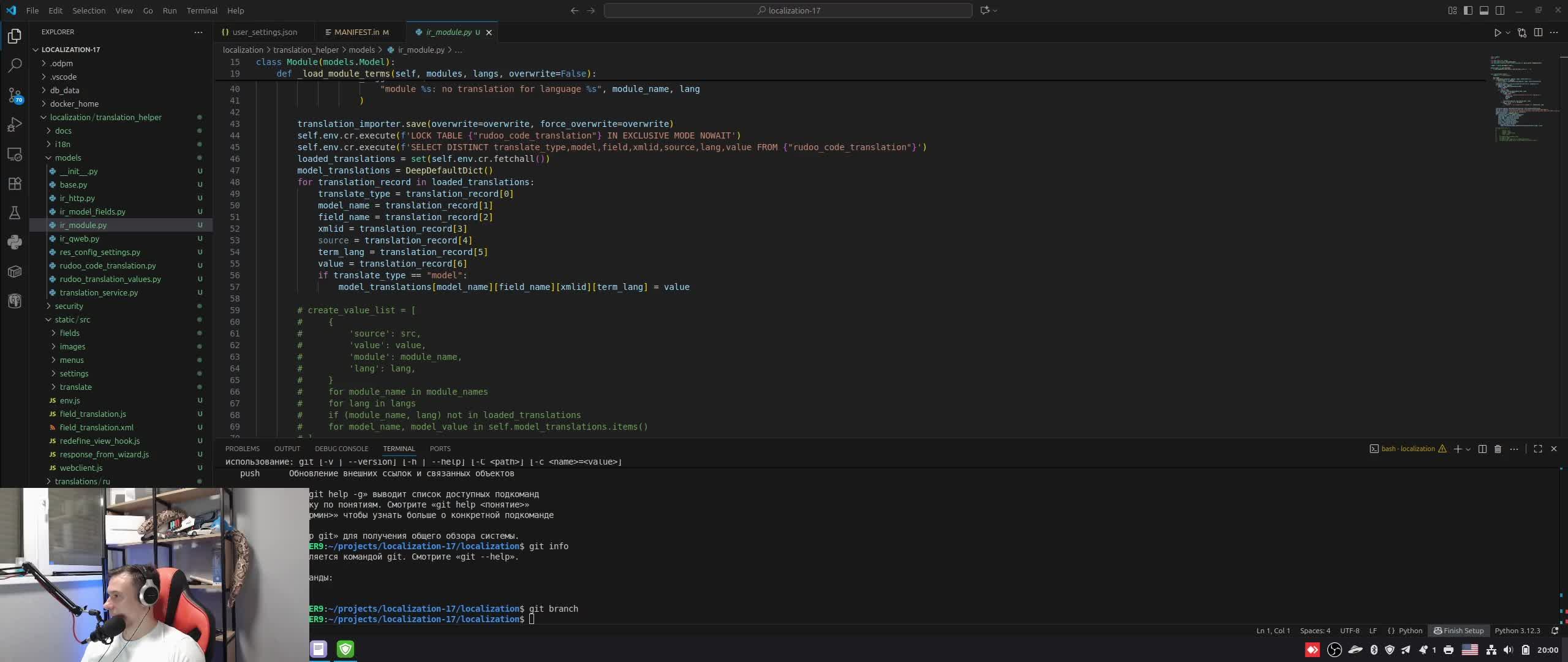
Task: Click Finish Setup in status bar
Action: point(1458,631)
